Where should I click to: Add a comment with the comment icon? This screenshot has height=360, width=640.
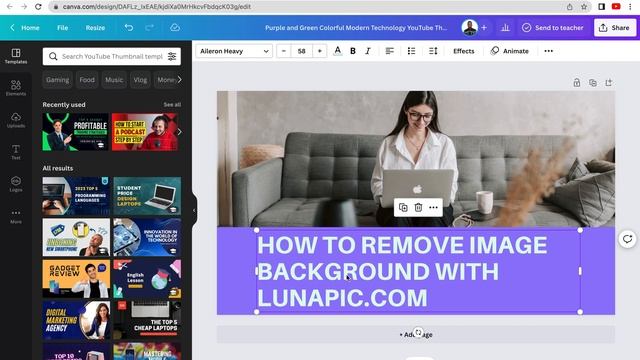coord(627,239)
